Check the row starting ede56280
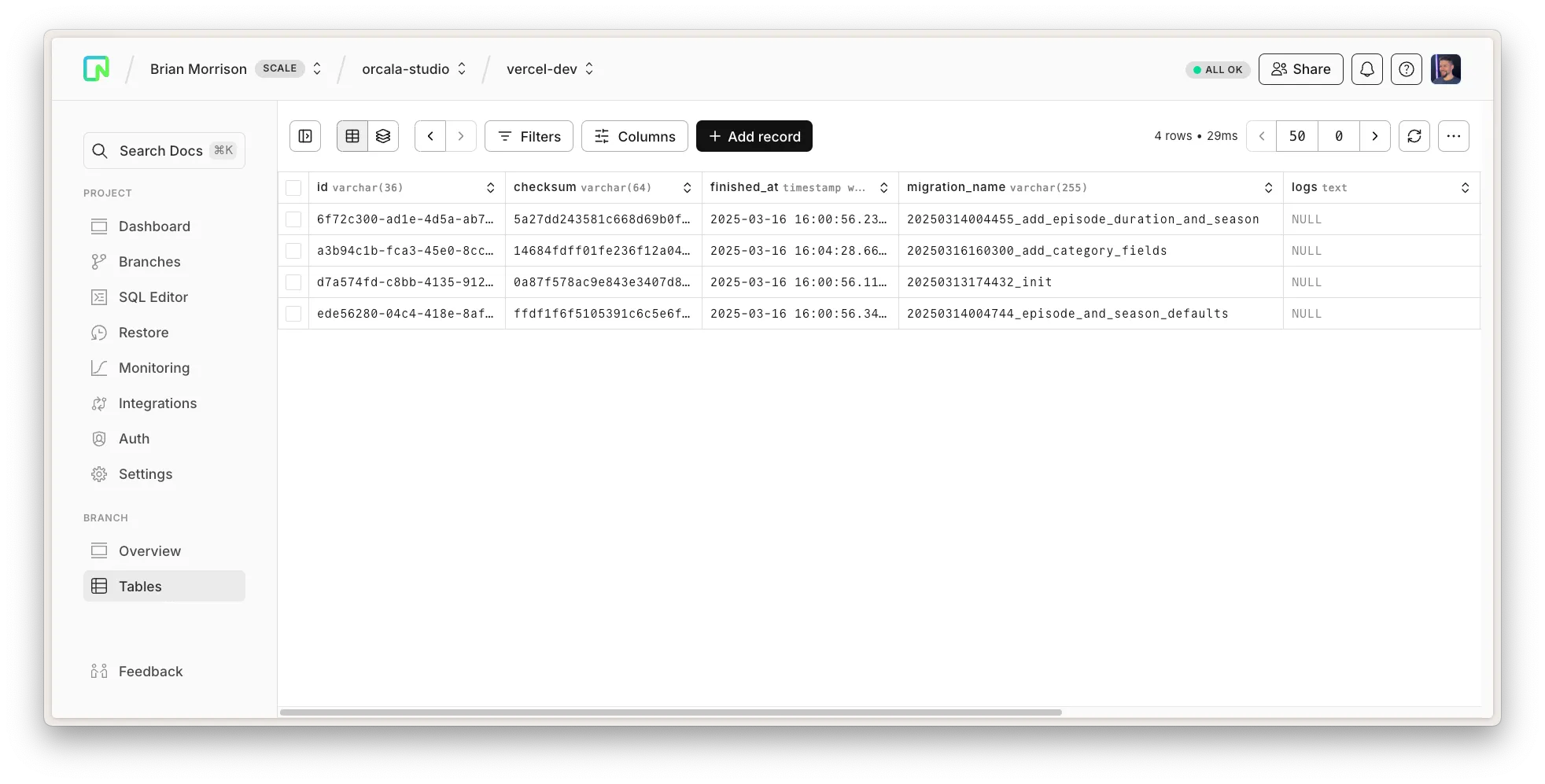 coord(293,314)
